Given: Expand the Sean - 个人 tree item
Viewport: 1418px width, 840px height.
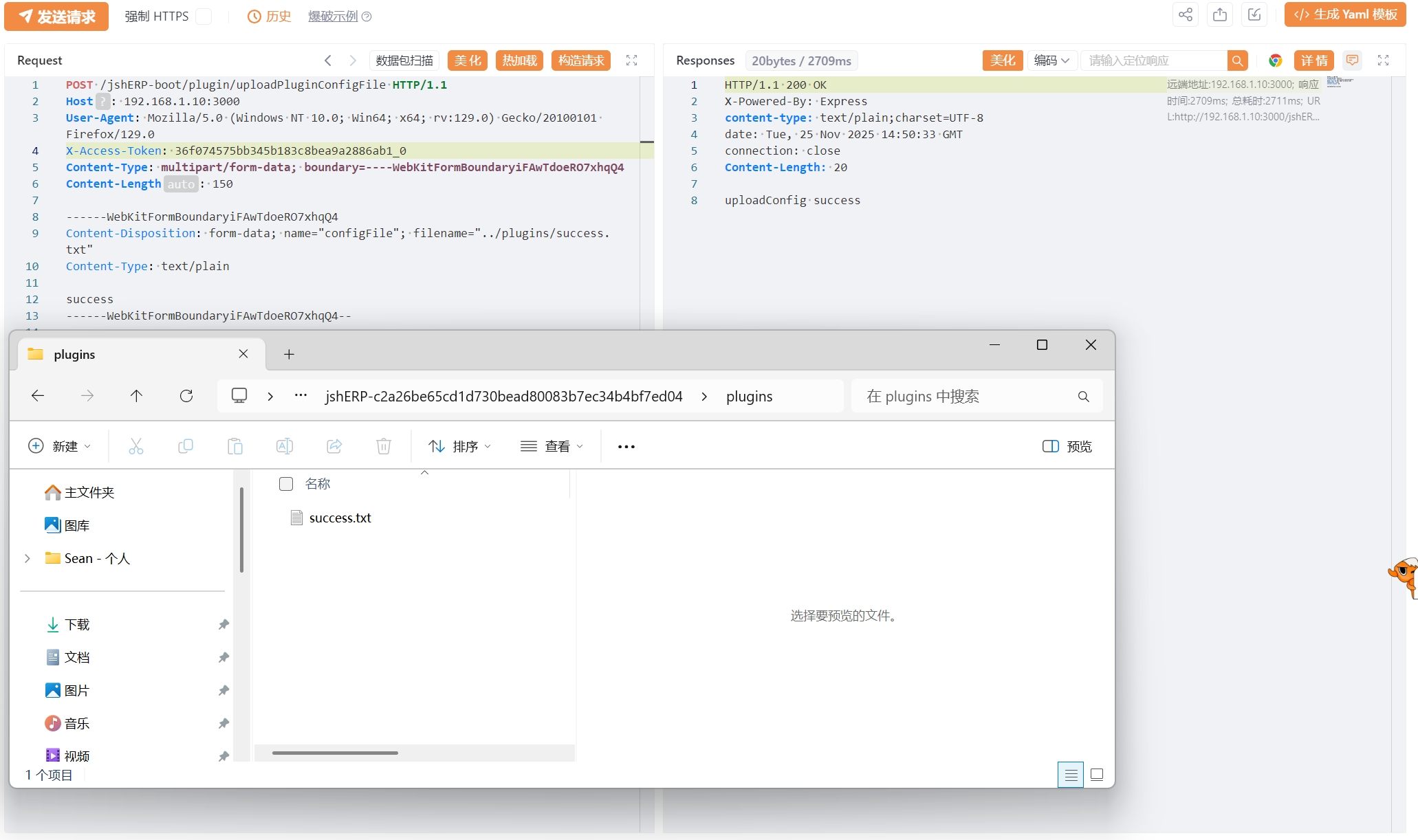Looking at the screenshot, I should click(x=28, y=558).
